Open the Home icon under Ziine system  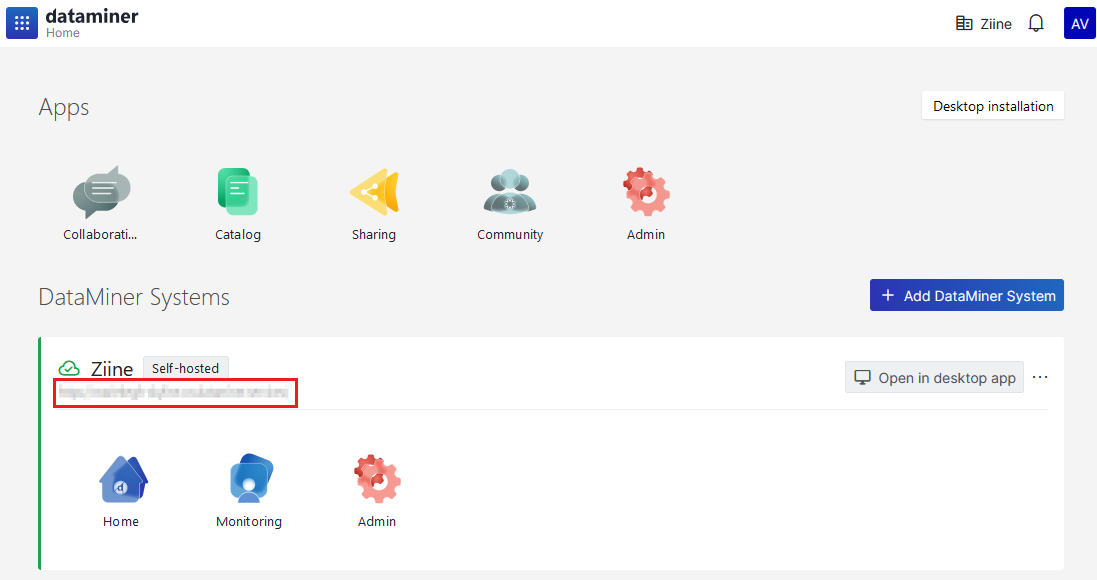click(x=122, y=479)
